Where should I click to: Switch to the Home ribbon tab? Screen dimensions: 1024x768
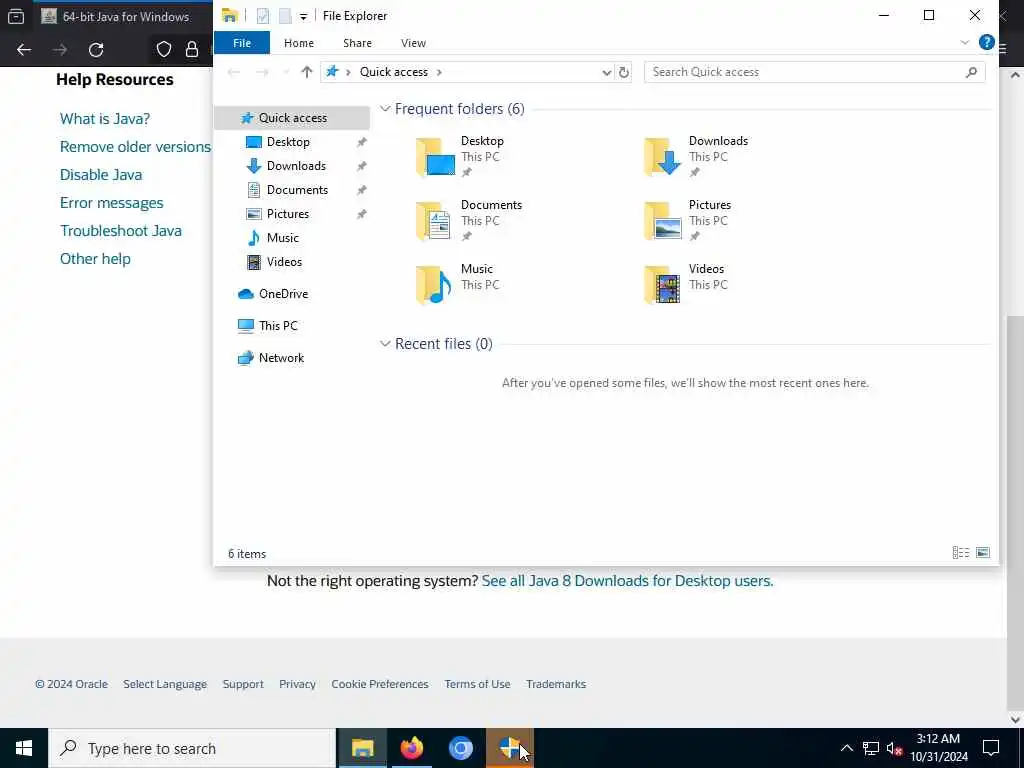click(x=298, y=43)
